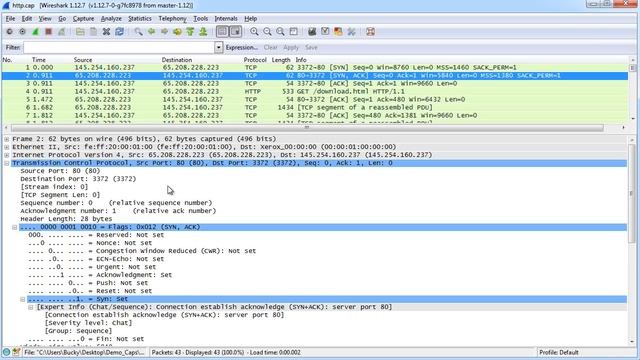640x360 pixels.
Task: Select '[Severity level: Chat]' line
Action: coord(89,323)
